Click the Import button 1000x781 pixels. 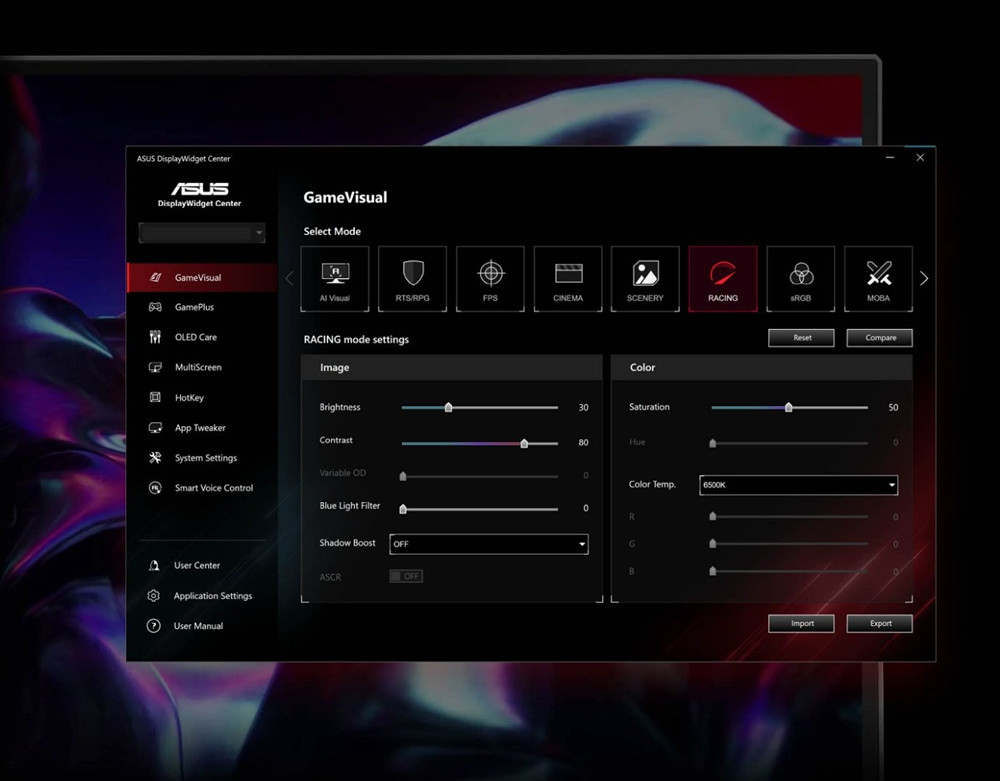[802, 624]
